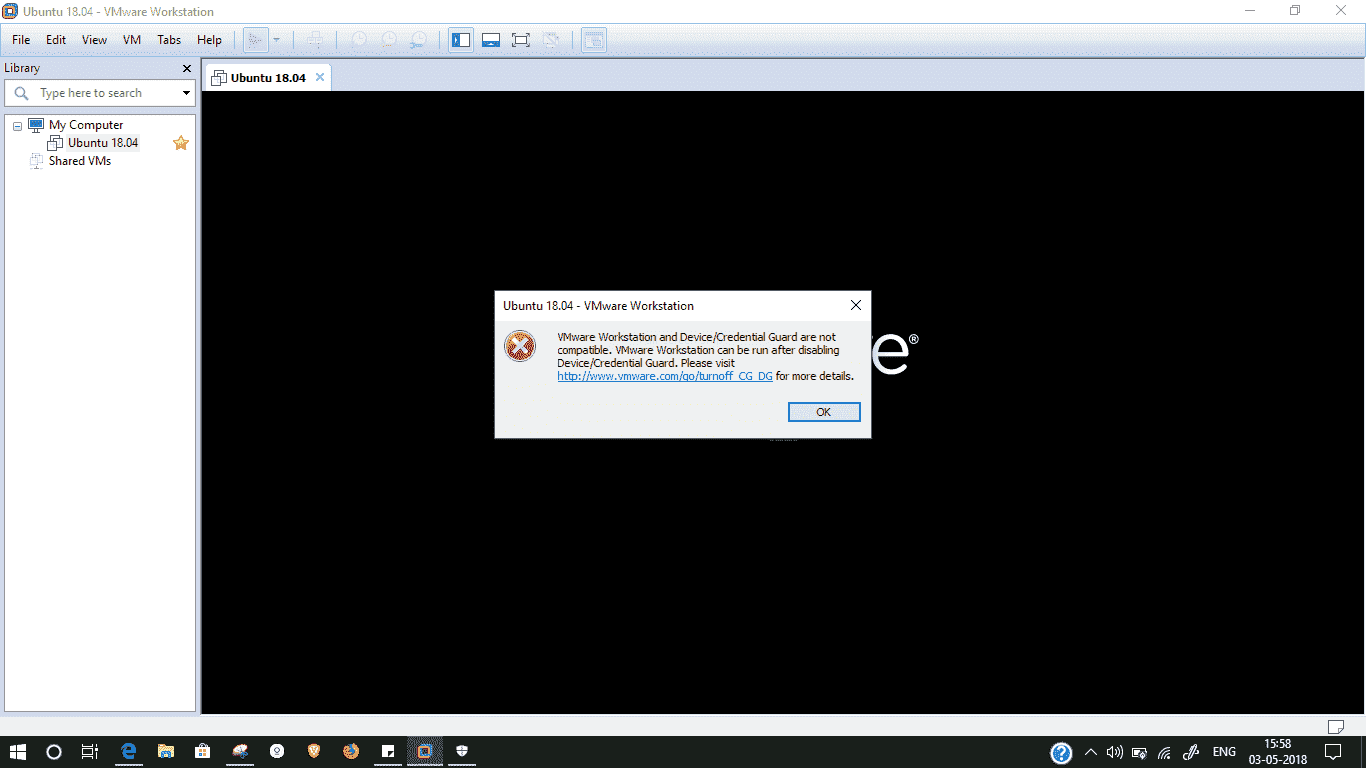
Task: Click the Library search field
Action: [100, 93]
